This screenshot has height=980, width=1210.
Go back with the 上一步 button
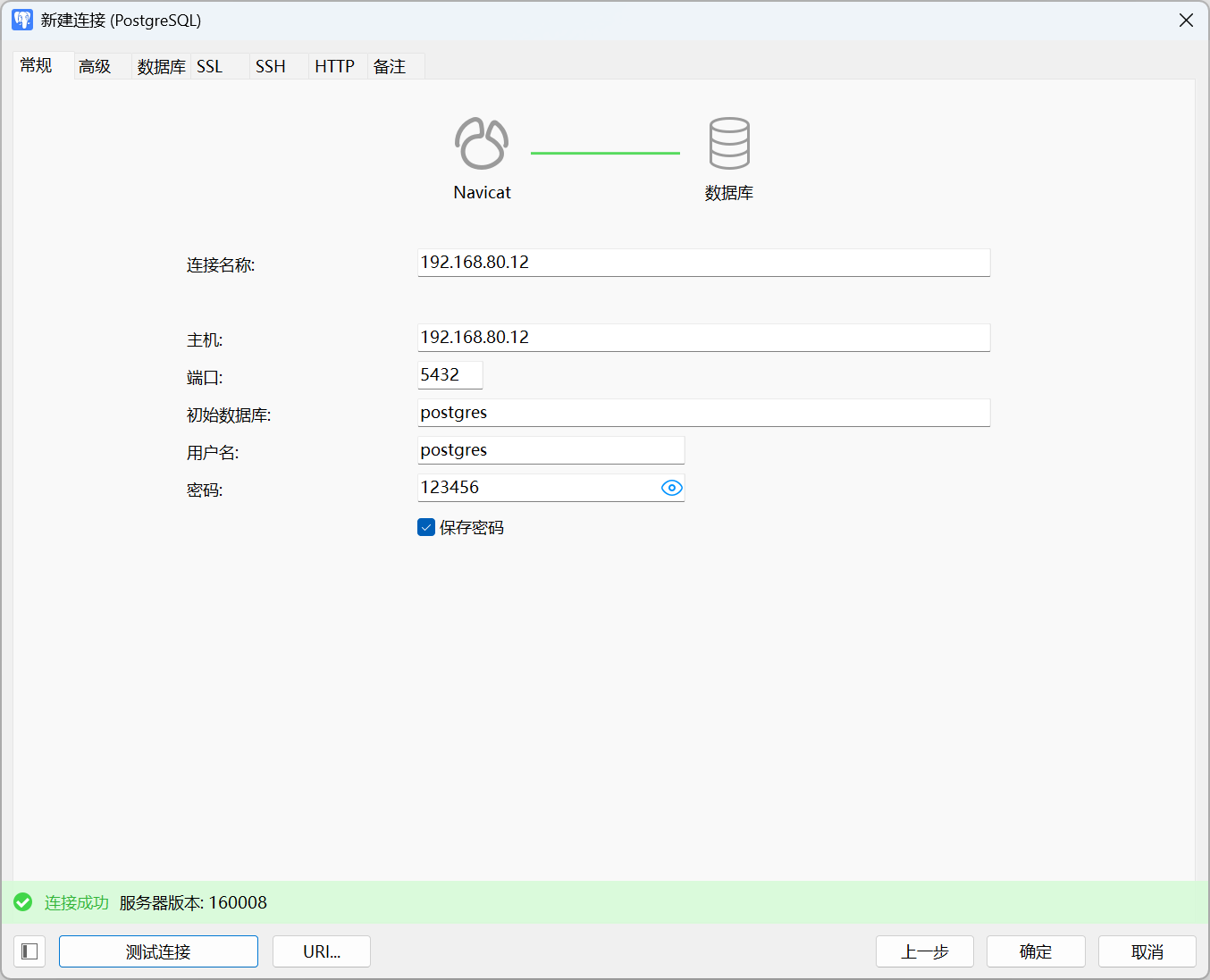[x=924, y=951]
